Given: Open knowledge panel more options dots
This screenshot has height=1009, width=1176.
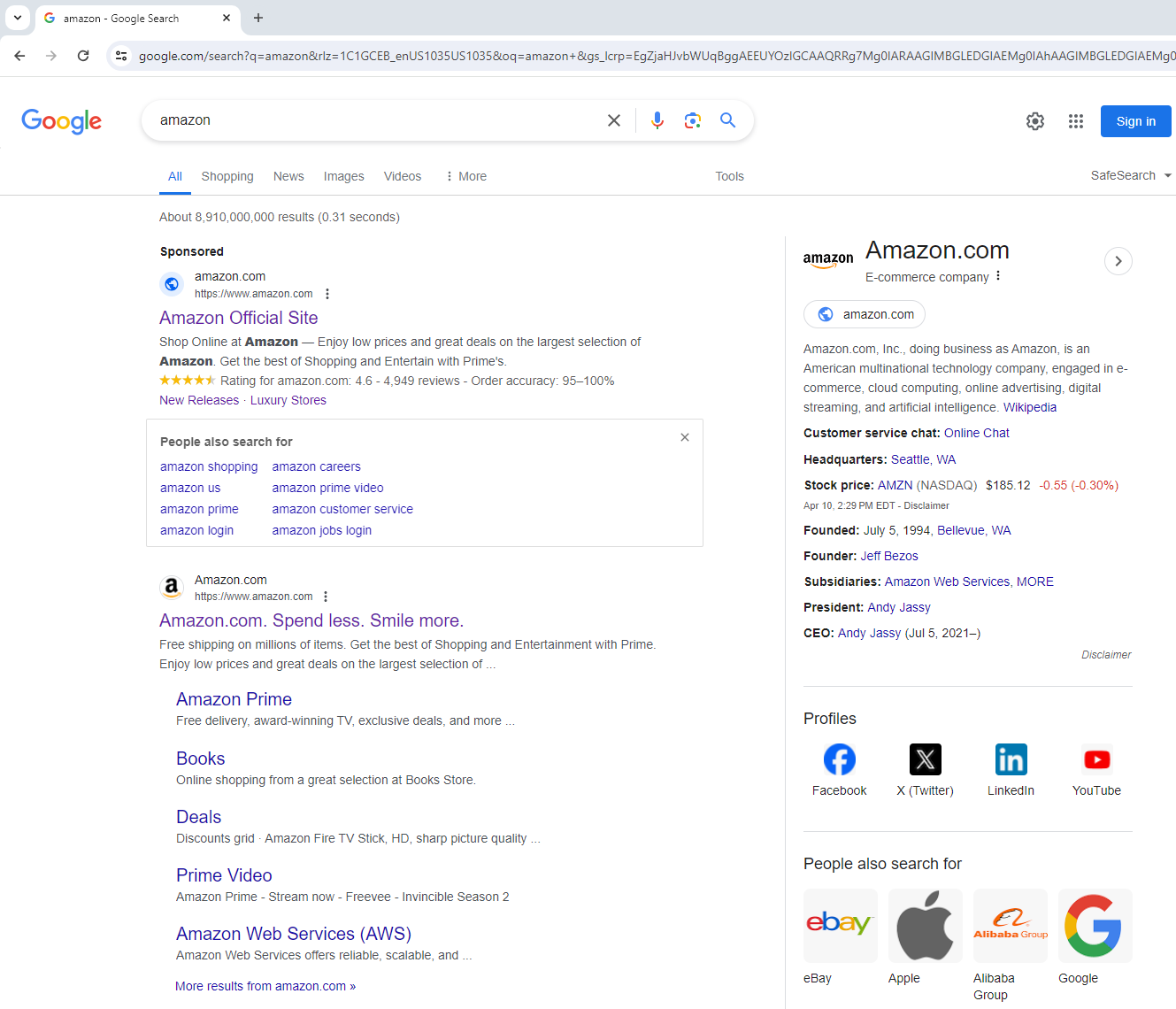Looking at the screenshot, I should pyautogui.click(x=998, y=276).
